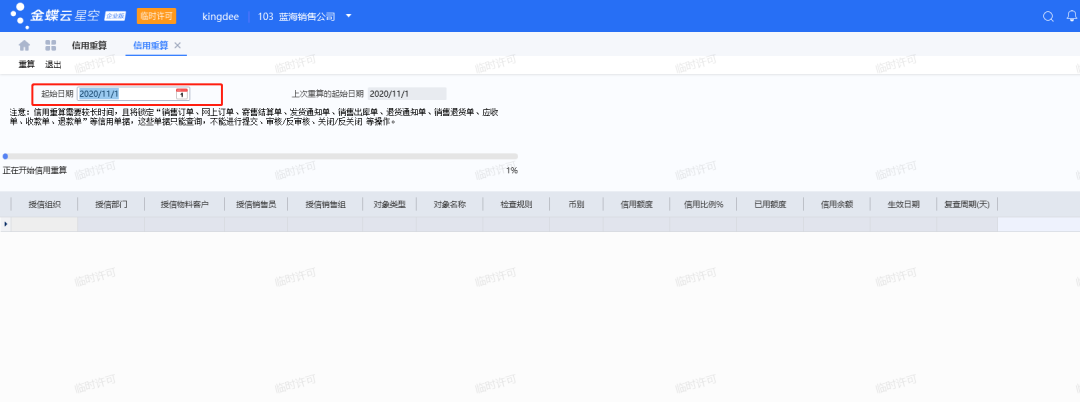
Task: Click the 重算 toolbar command
Action: click(x=26, y=65)
